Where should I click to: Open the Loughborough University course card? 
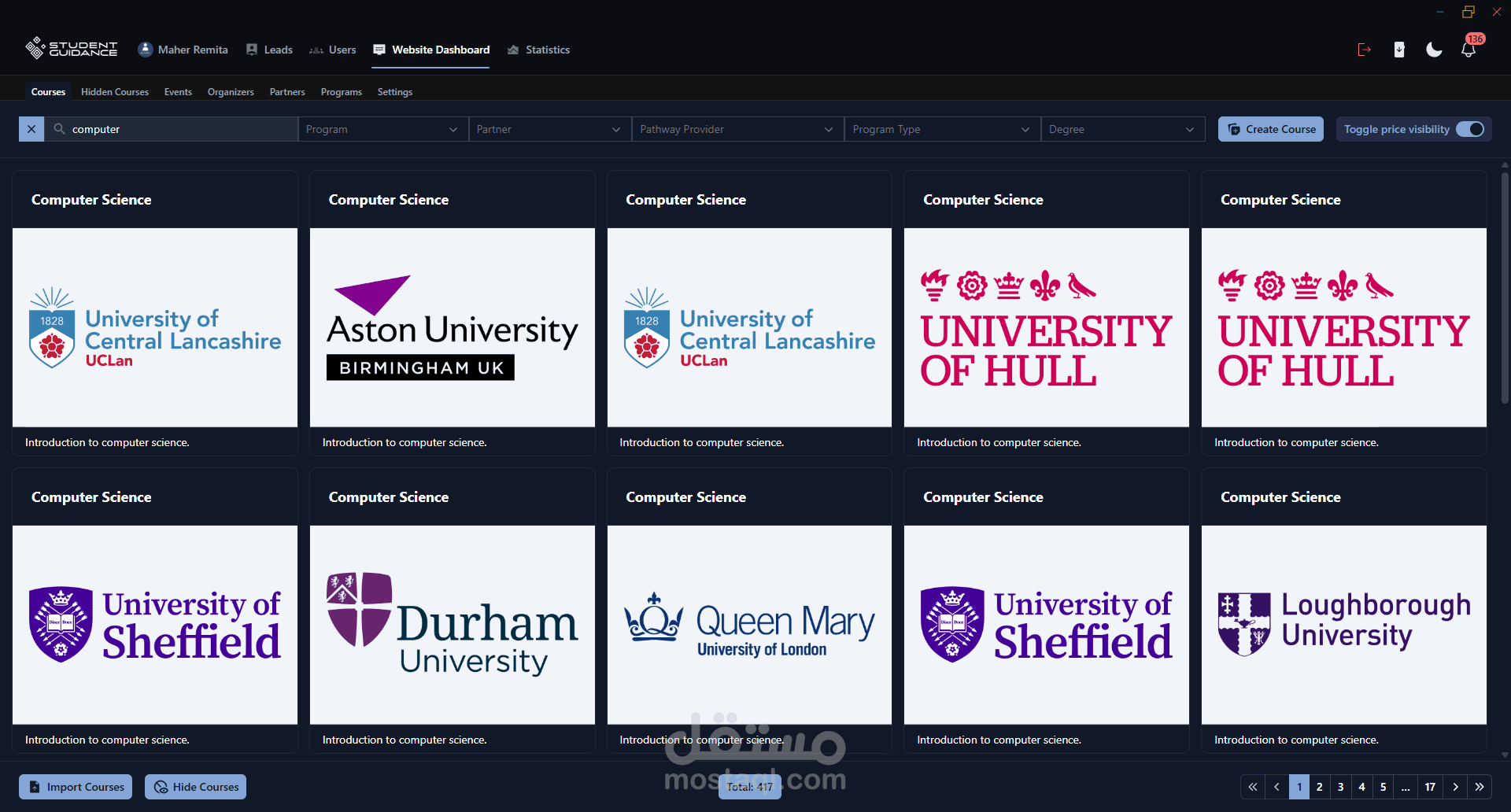click(x=1344, y=611)
